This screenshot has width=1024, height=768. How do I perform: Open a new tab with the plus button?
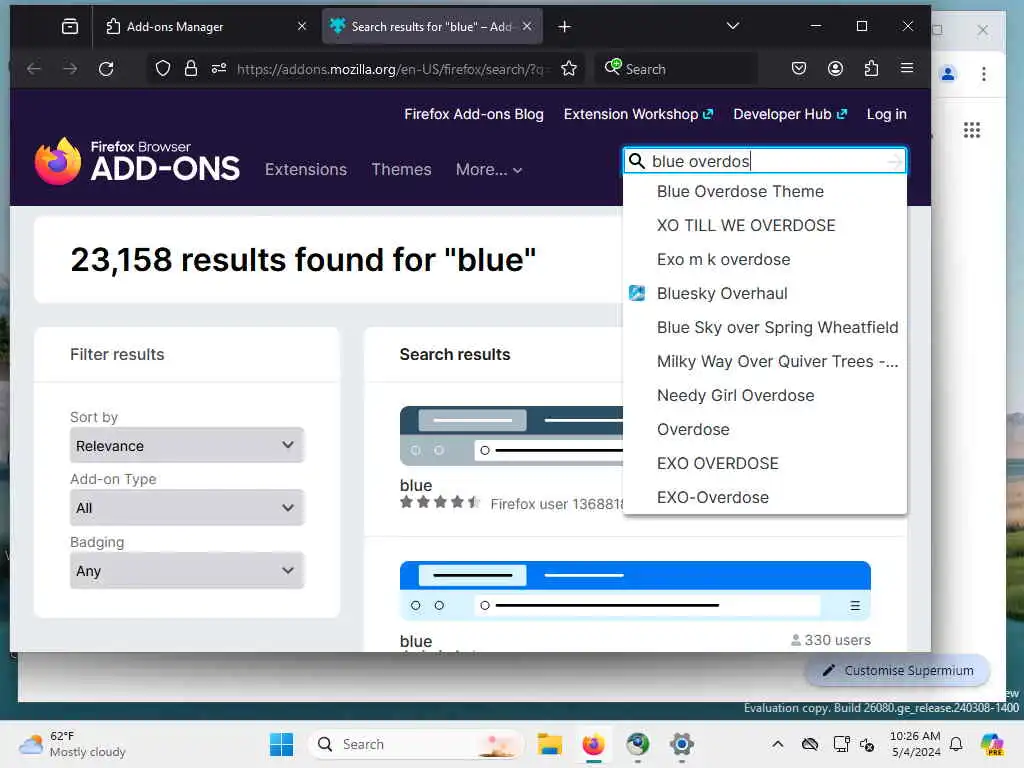point(565,26)
